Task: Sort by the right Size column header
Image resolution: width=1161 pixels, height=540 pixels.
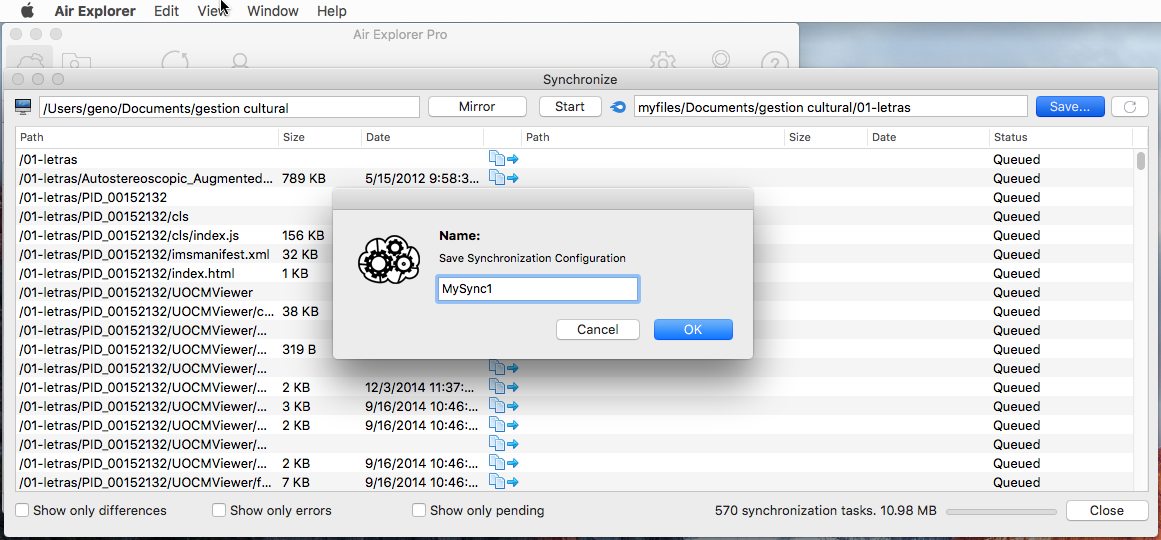Action: [826, 137]
